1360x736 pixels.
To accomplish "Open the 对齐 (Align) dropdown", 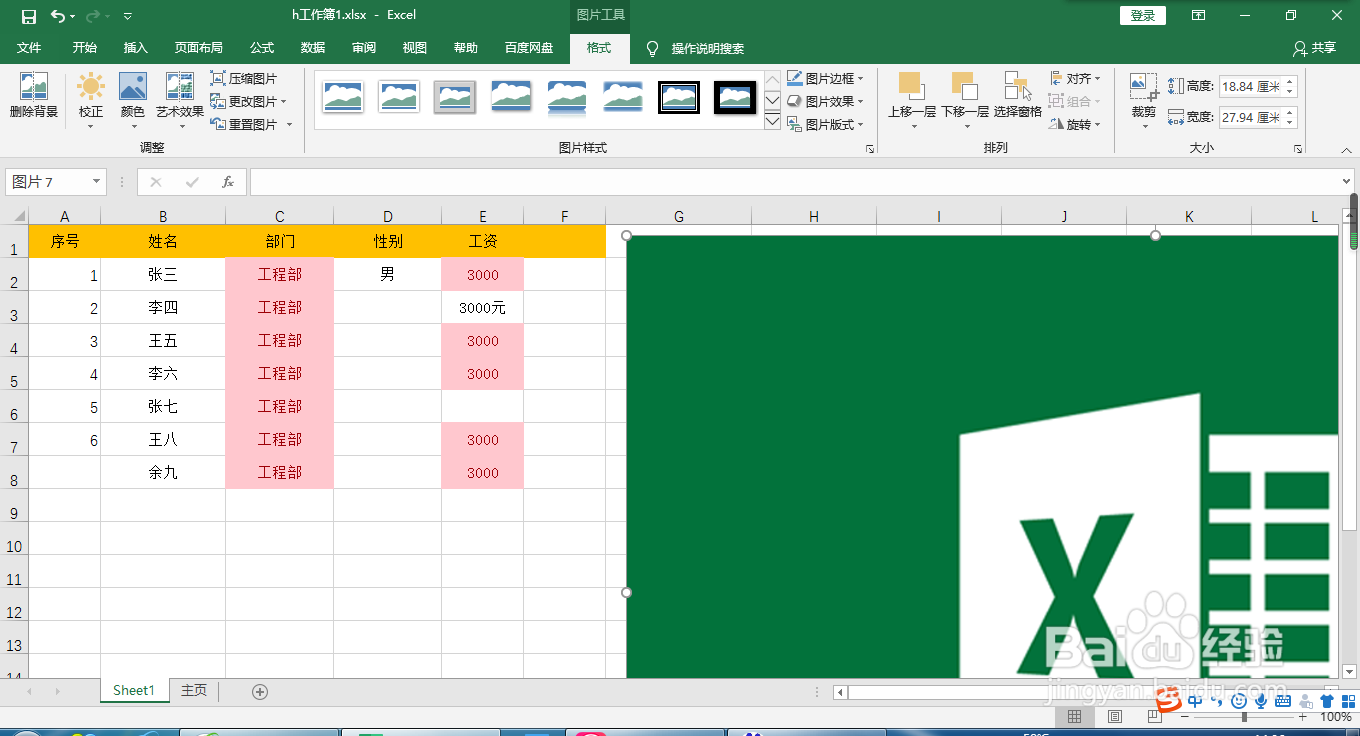I will coord(1076,78).
